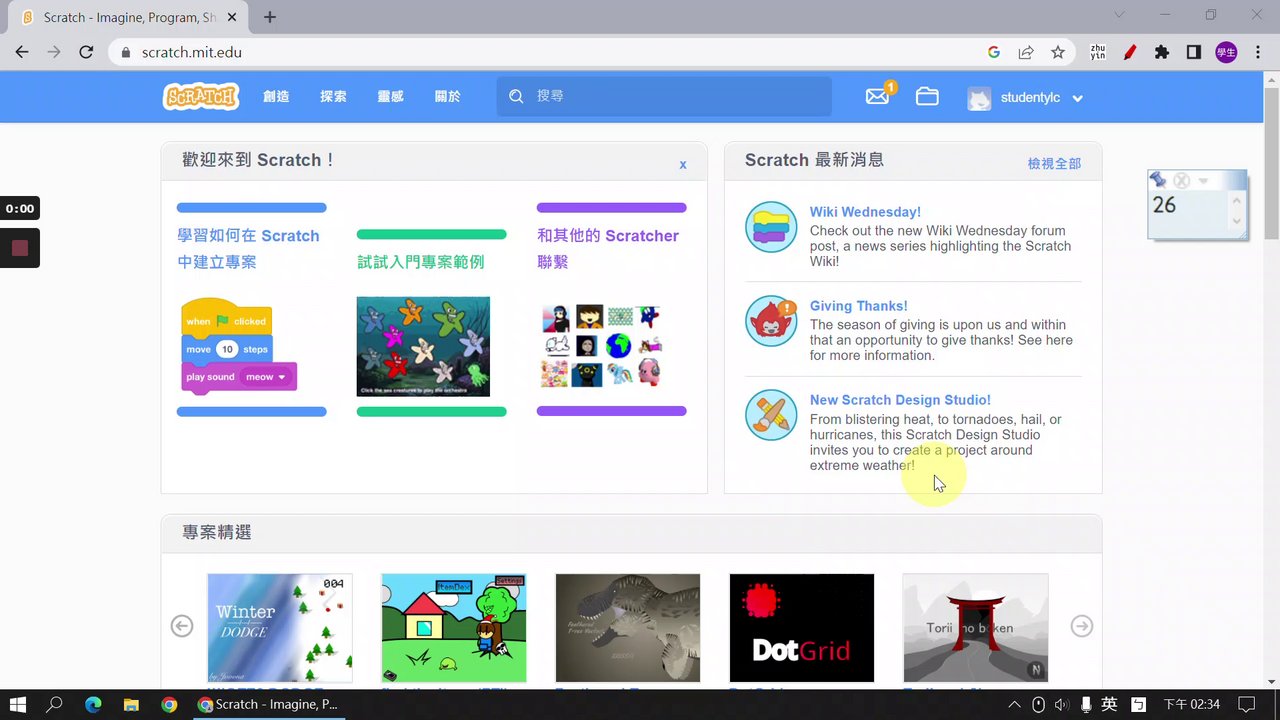Open the Windows taskbar search
Viewport: 1280px width, 720px height.
click(55, 704)
